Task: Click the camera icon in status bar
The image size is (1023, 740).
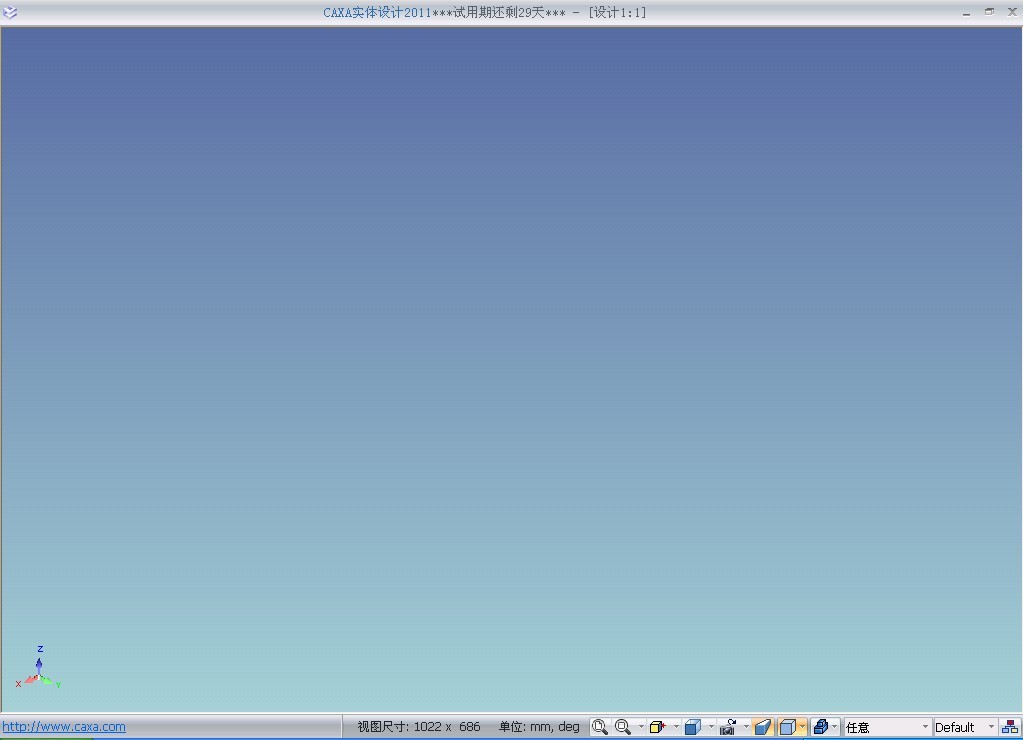Action: coord(727,726)
